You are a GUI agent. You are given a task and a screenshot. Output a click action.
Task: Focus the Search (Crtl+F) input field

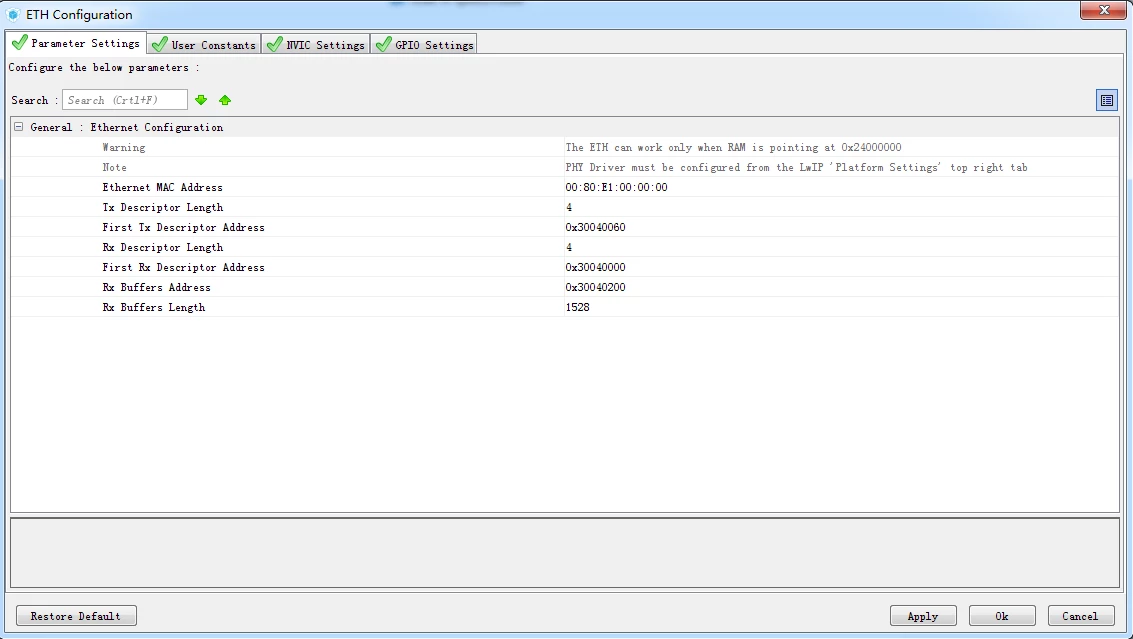(125, 100)
